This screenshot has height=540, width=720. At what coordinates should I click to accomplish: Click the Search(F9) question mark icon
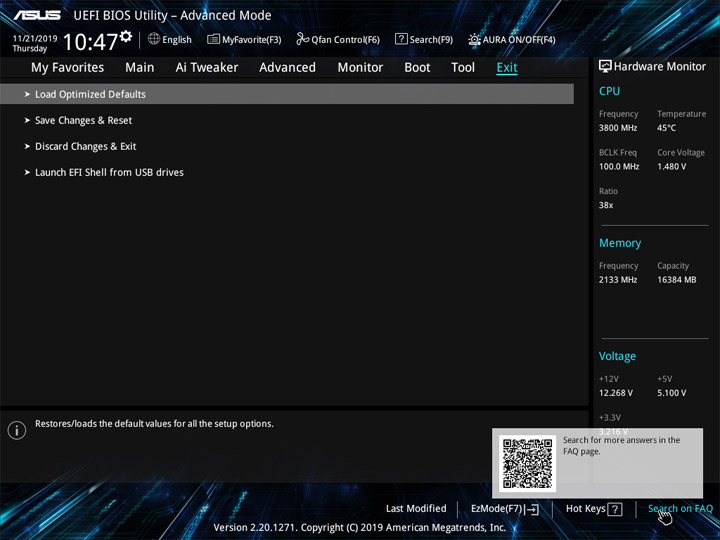(x=401, y=39)
